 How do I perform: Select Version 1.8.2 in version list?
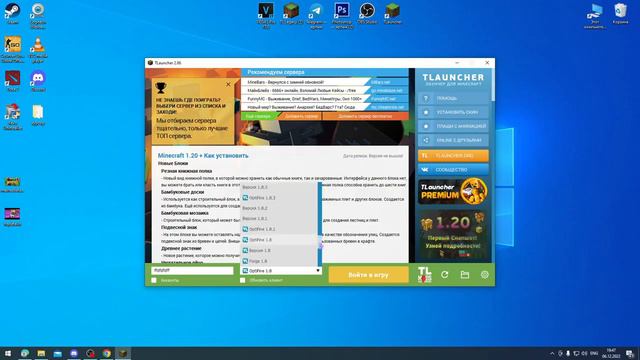(x=279, y=208)
